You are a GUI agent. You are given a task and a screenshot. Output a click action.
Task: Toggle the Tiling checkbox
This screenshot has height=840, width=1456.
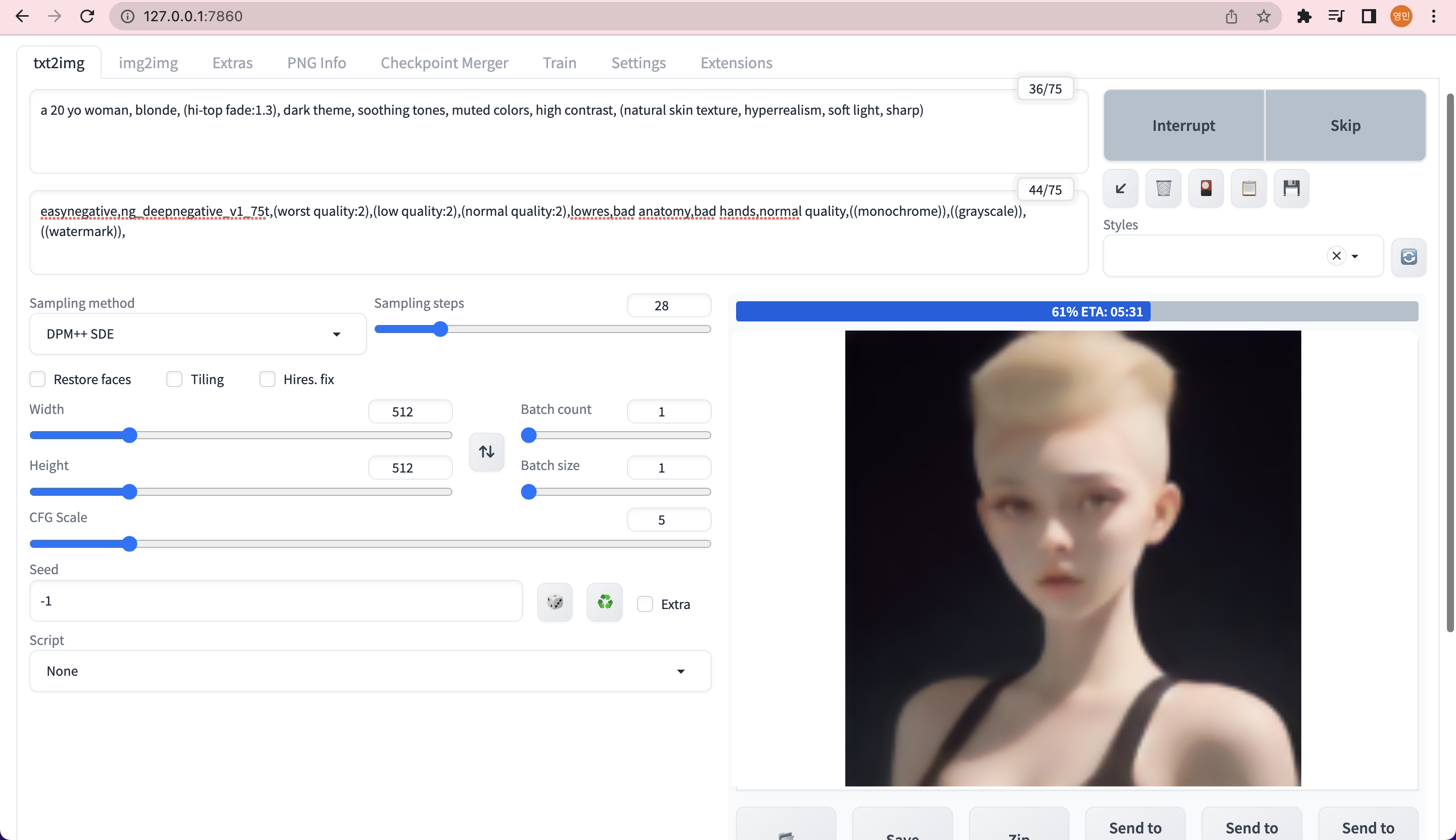point(174,379)
